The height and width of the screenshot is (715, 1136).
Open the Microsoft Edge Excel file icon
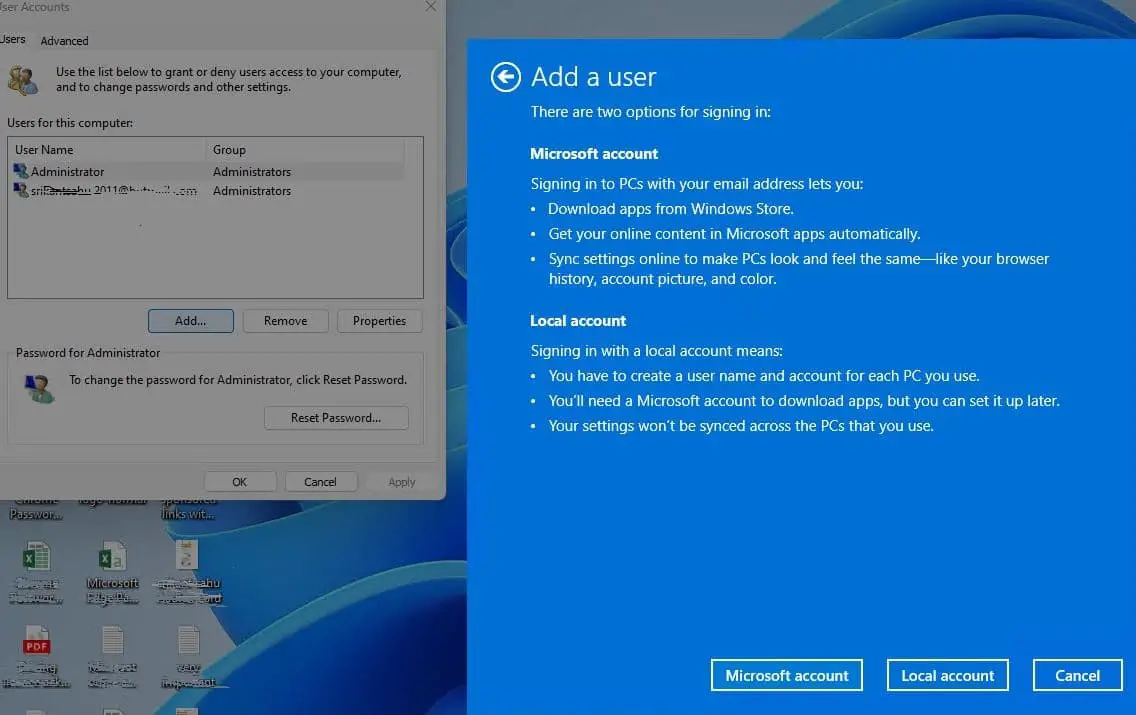pos(112,557)
